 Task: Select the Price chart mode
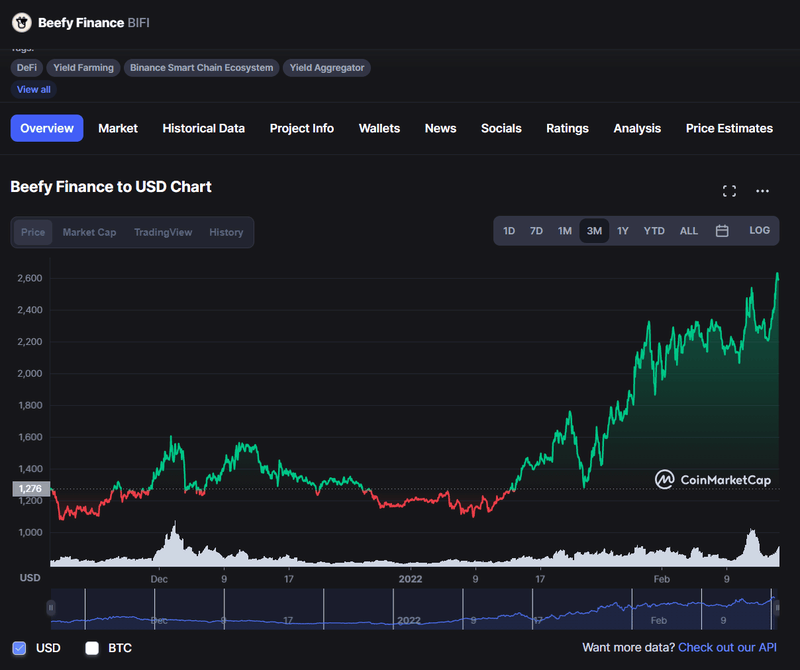click(33, 232)
